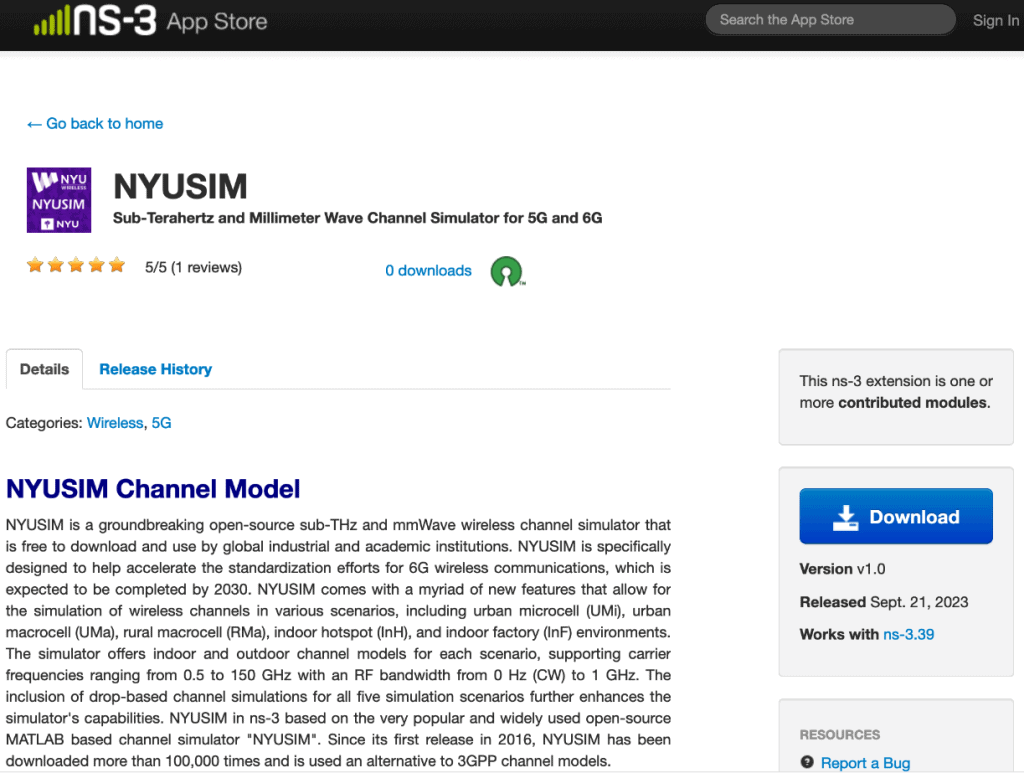The image size is (1024, 773).
Task: Browse the Wireless category
Action: (x=115, y=423)
